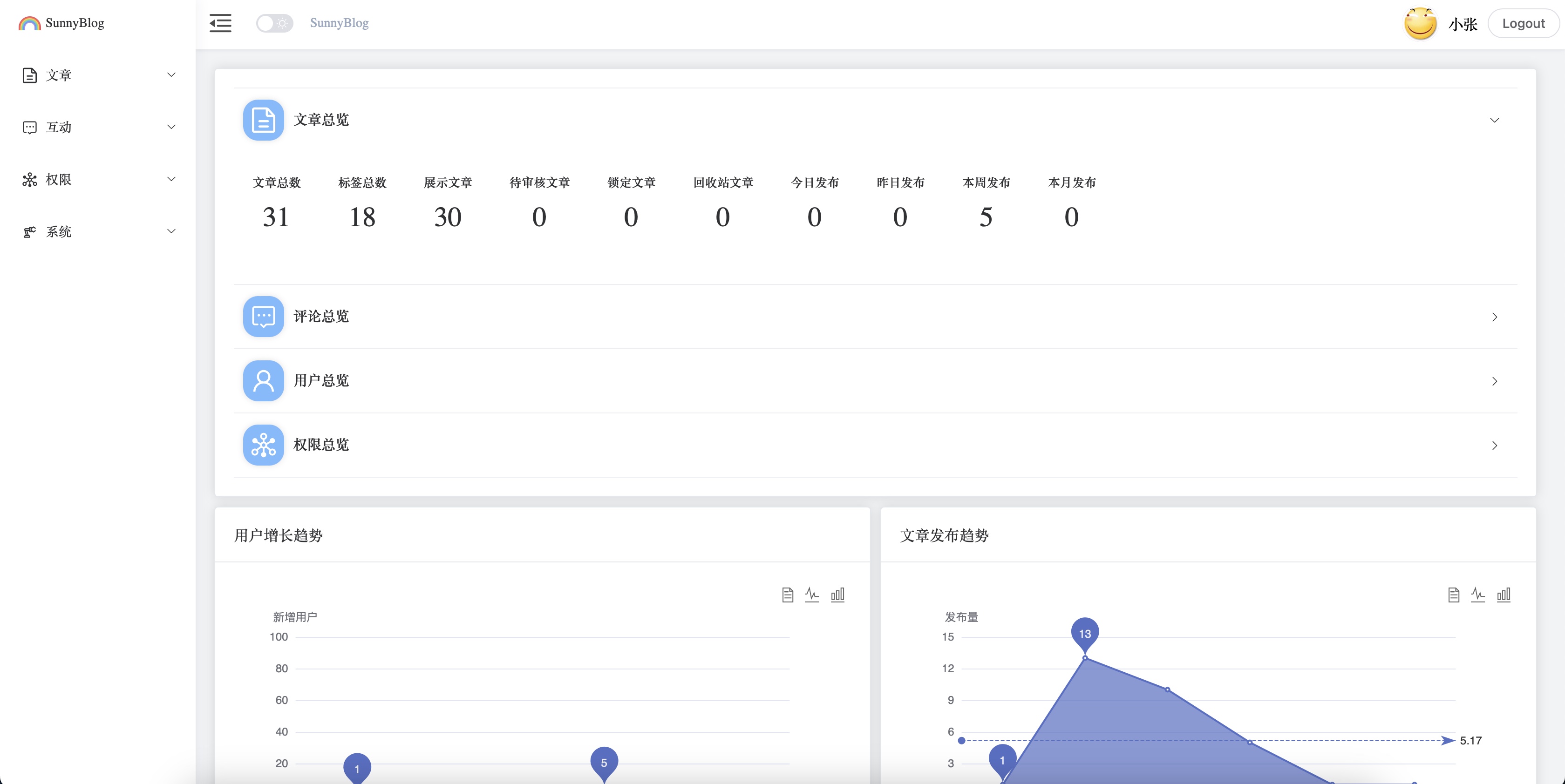Open the 互动 sidebar menu

(98, 128)
